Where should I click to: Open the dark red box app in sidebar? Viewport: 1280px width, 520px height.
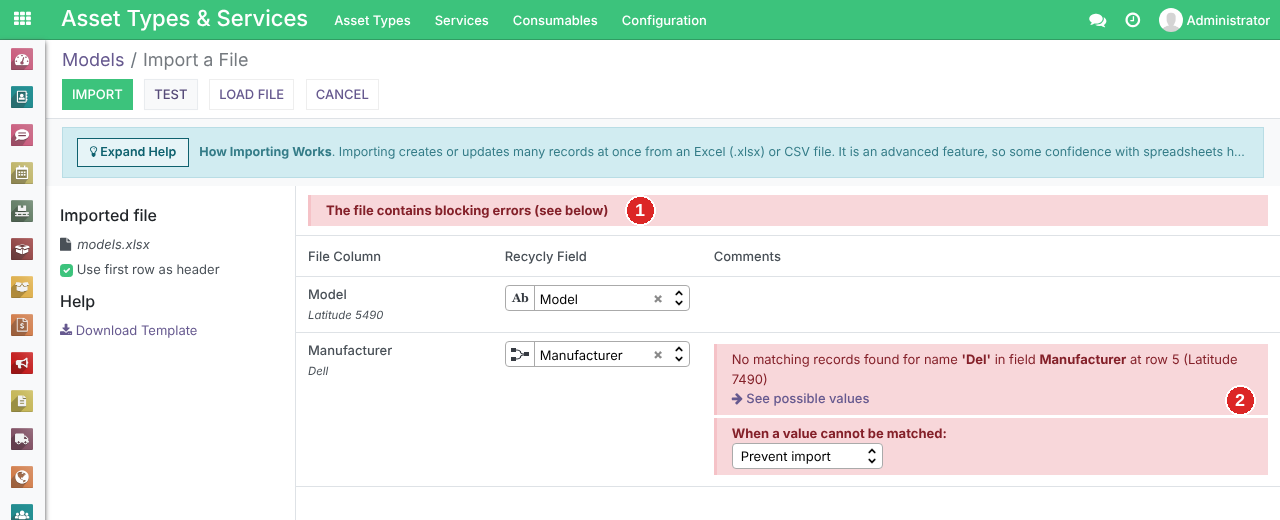point(22,249)
